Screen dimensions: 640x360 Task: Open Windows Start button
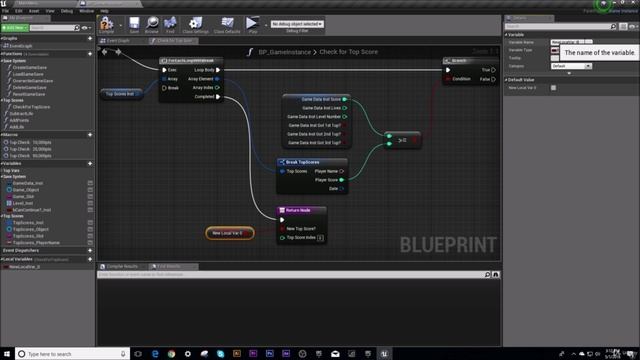pyautogui.click(x=7, y=354)
